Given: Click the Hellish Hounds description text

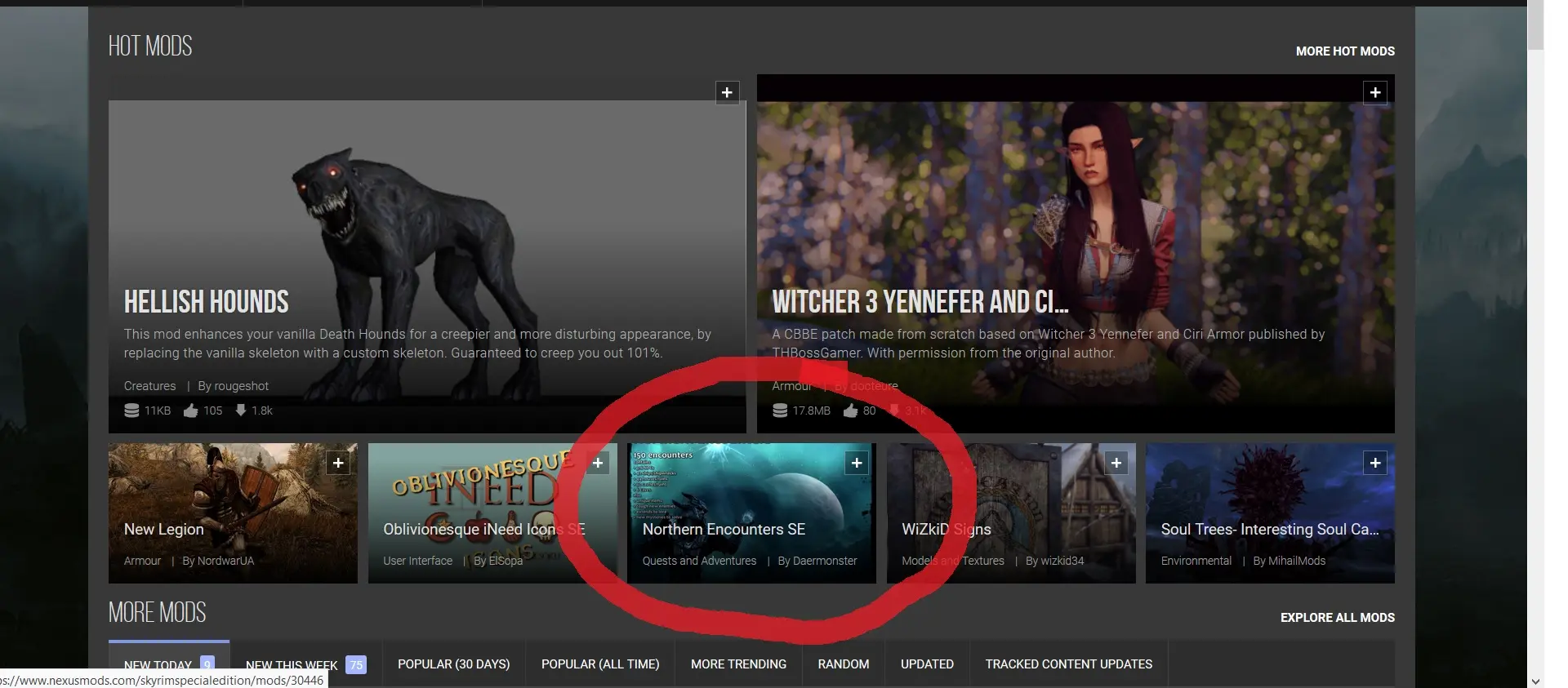Looking at the screenshot, I should 417,344.
